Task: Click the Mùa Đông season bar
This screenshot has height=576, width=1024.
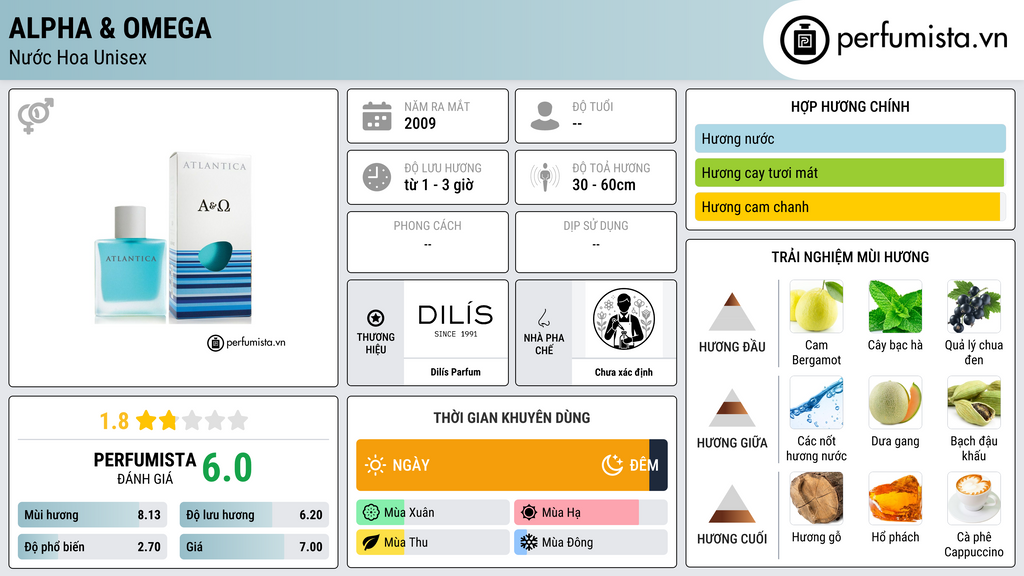Action: [591, 542]
